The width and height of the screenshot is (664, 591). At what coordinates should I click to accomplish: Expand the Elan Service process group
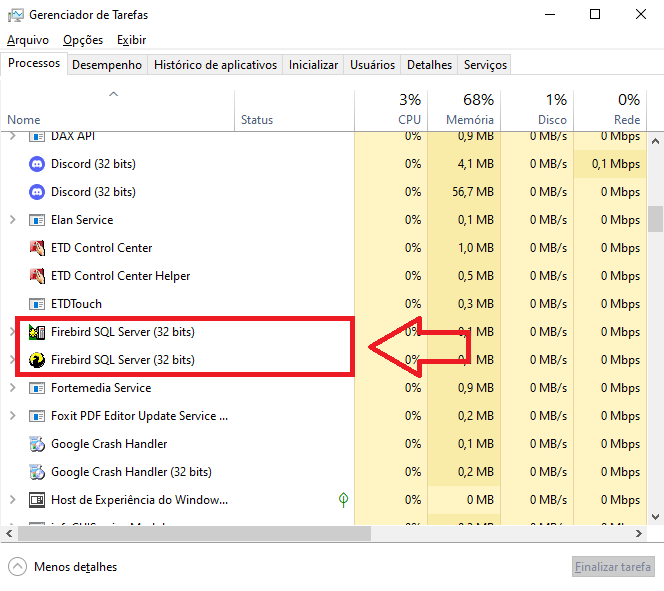13,220
